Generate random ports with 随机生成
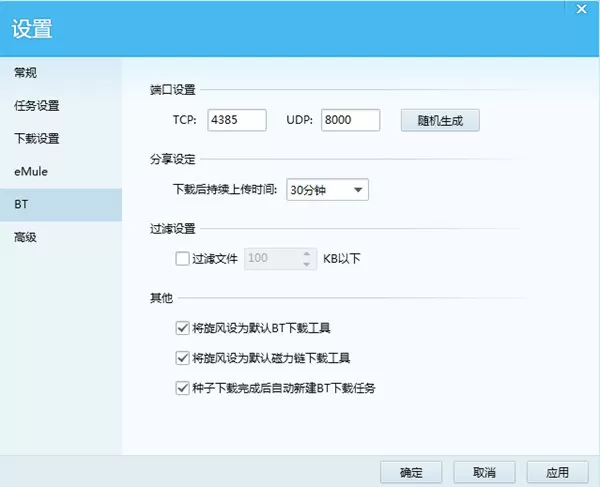600x487 pixels. click(440, 121)
